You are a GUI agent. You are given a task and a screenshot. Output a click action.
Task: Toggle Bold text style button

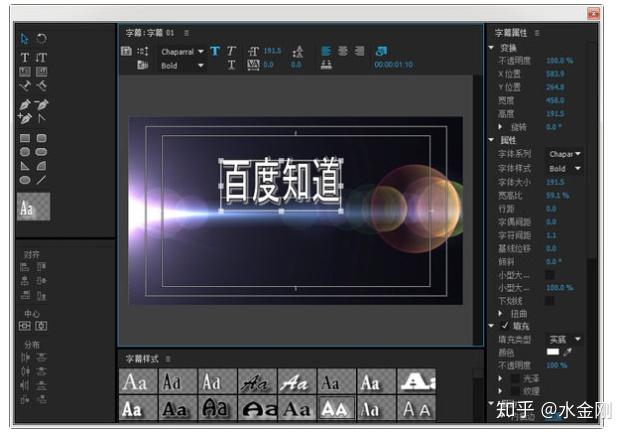tap(215, 51)
